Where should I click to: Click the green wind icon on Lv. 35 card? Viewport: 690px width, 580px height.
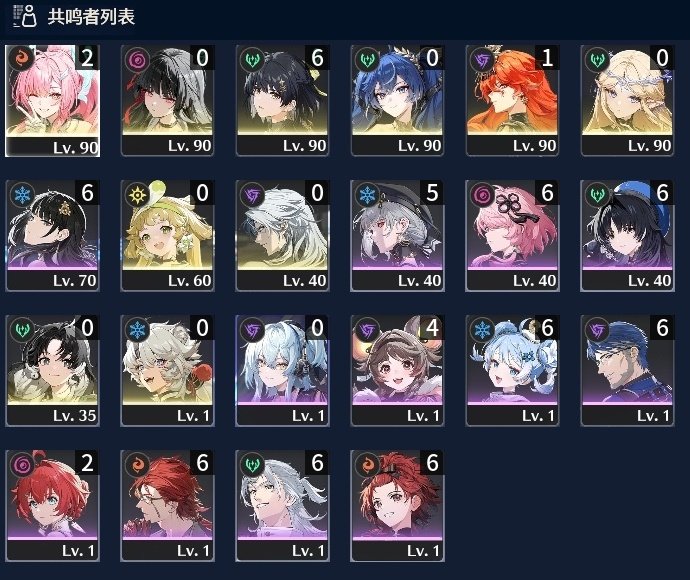22,329
